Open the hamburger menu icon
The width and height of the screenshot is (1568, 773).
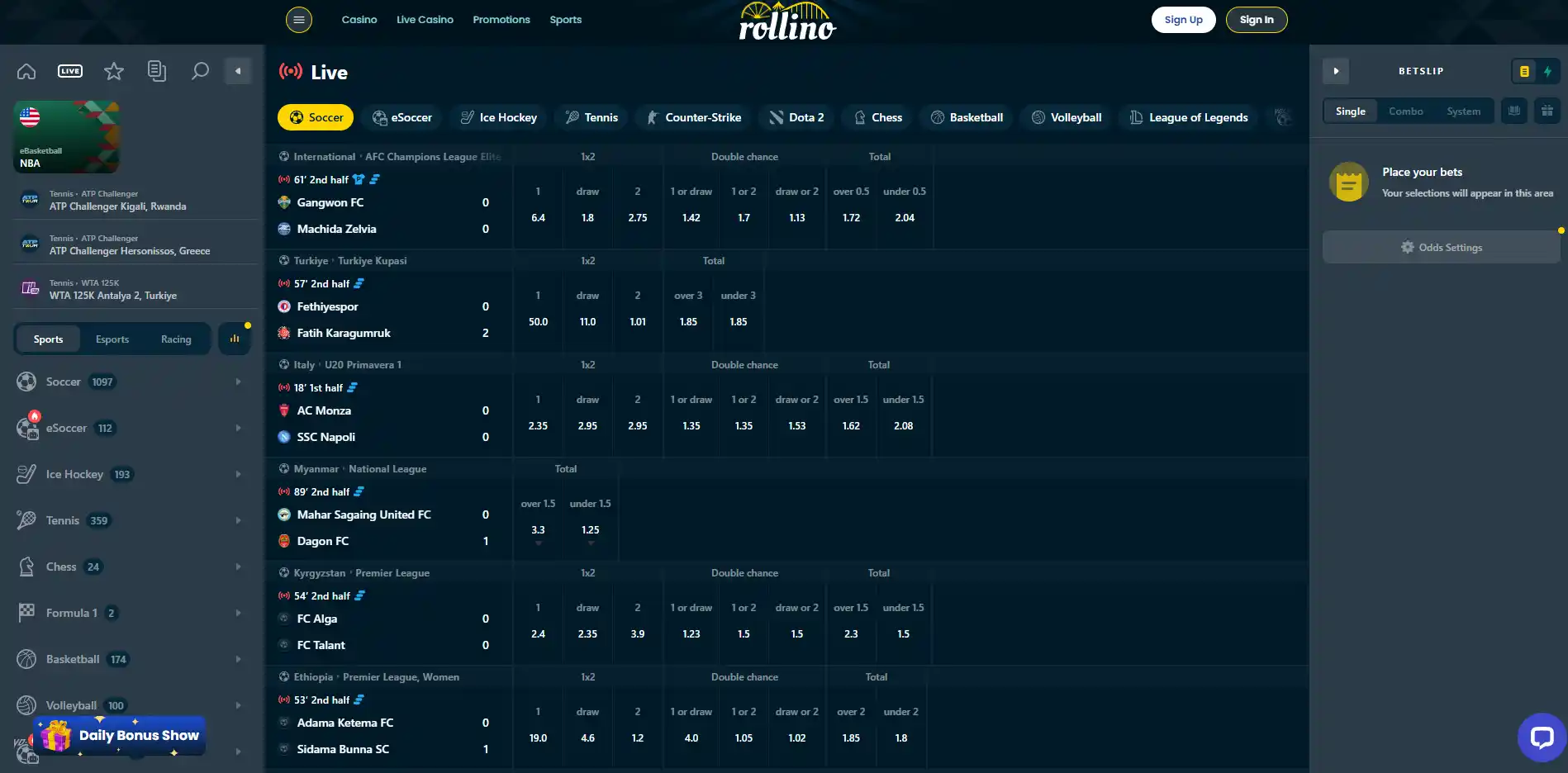click(x=299, y=20)
